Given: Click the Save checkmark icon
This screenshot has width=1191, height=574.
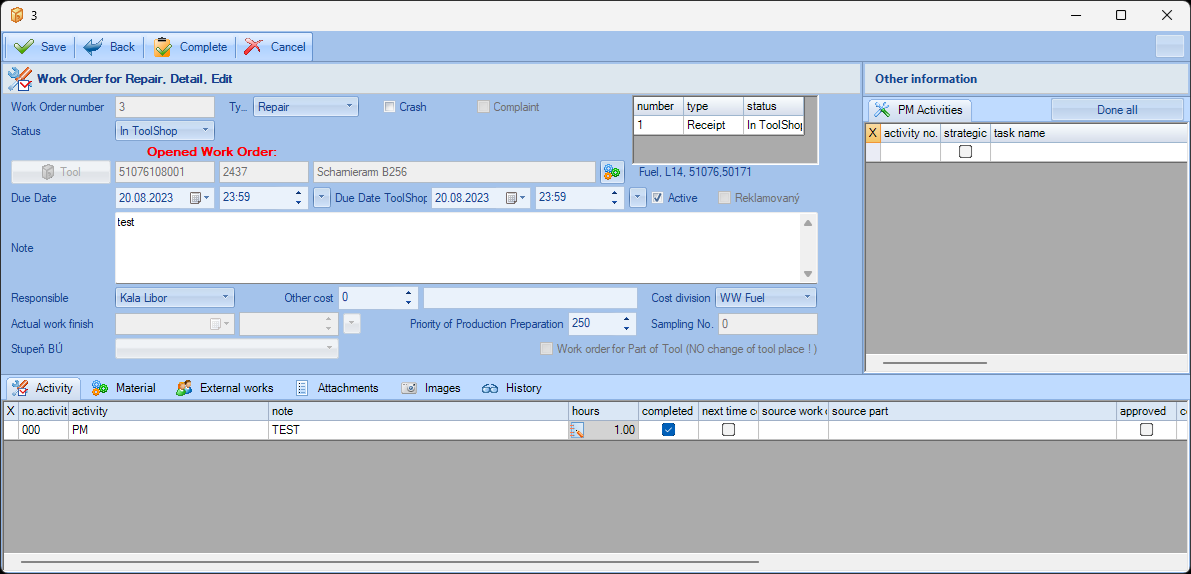Looking at the screenshot, I should (x=23, y=47).
